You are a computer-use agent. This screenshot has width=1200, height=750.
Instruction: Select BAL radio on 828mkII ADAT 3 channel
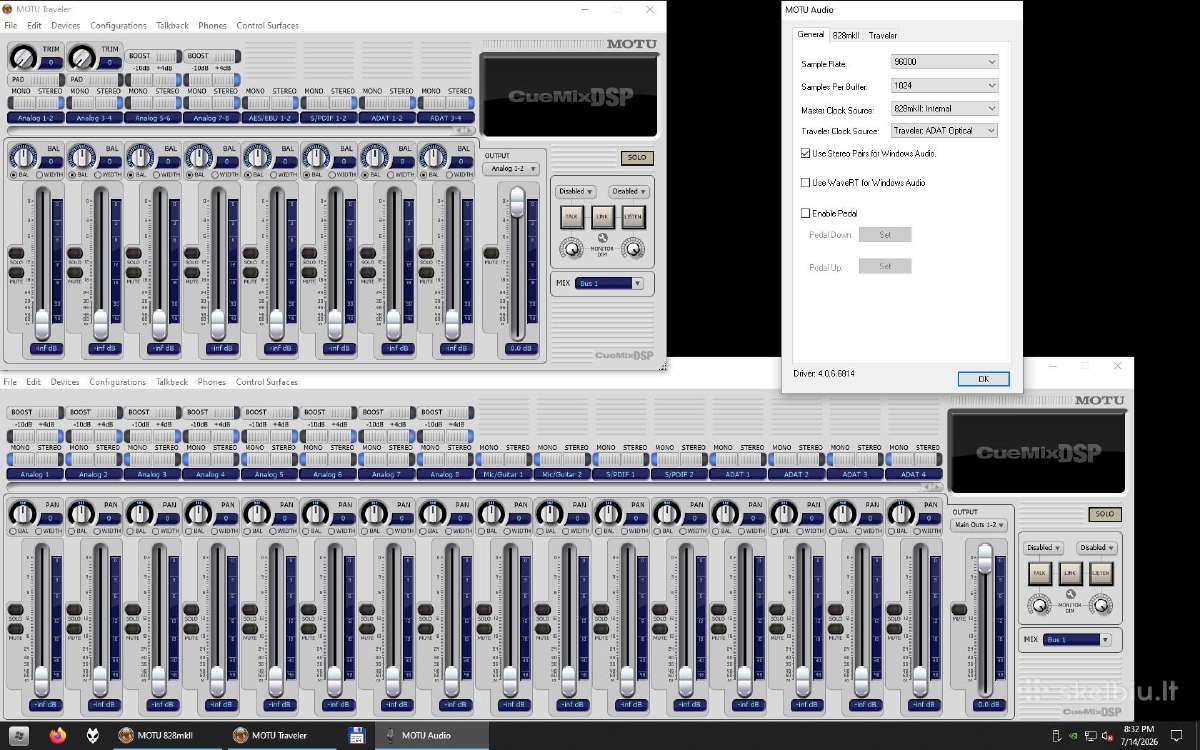(831, 531)
